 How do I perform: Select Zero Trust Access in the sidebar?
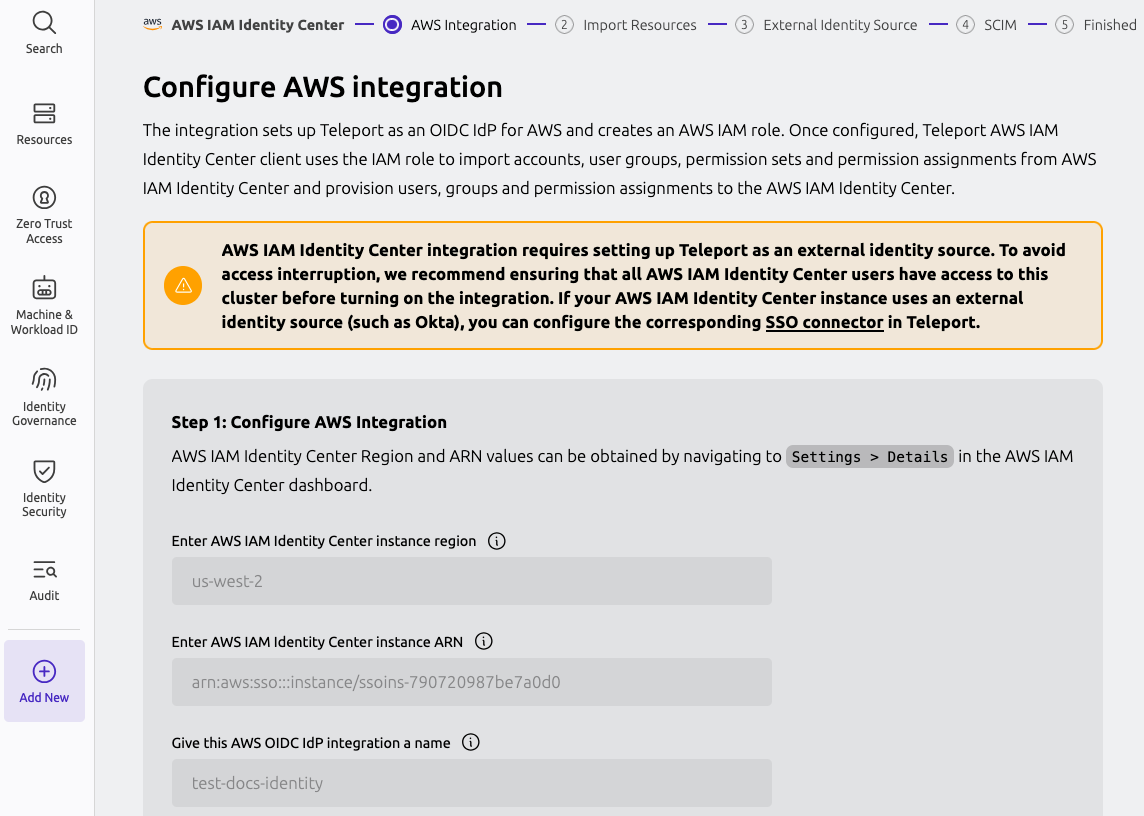click(x=44, y=212)
